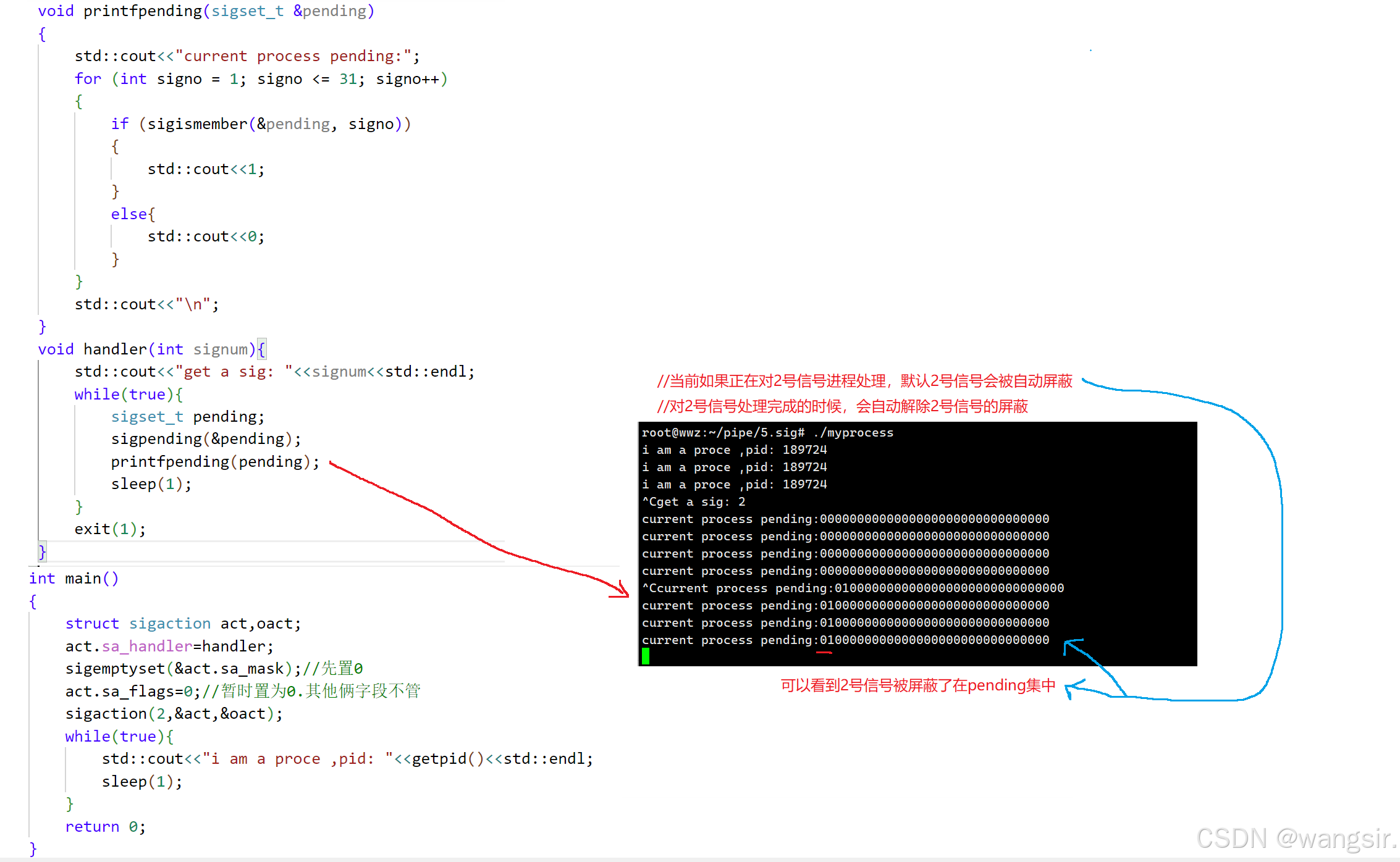The height and width of the screenshot is (862, 1400).
Task: Click the red caption mentioning pending set
Action: [917, 686]
